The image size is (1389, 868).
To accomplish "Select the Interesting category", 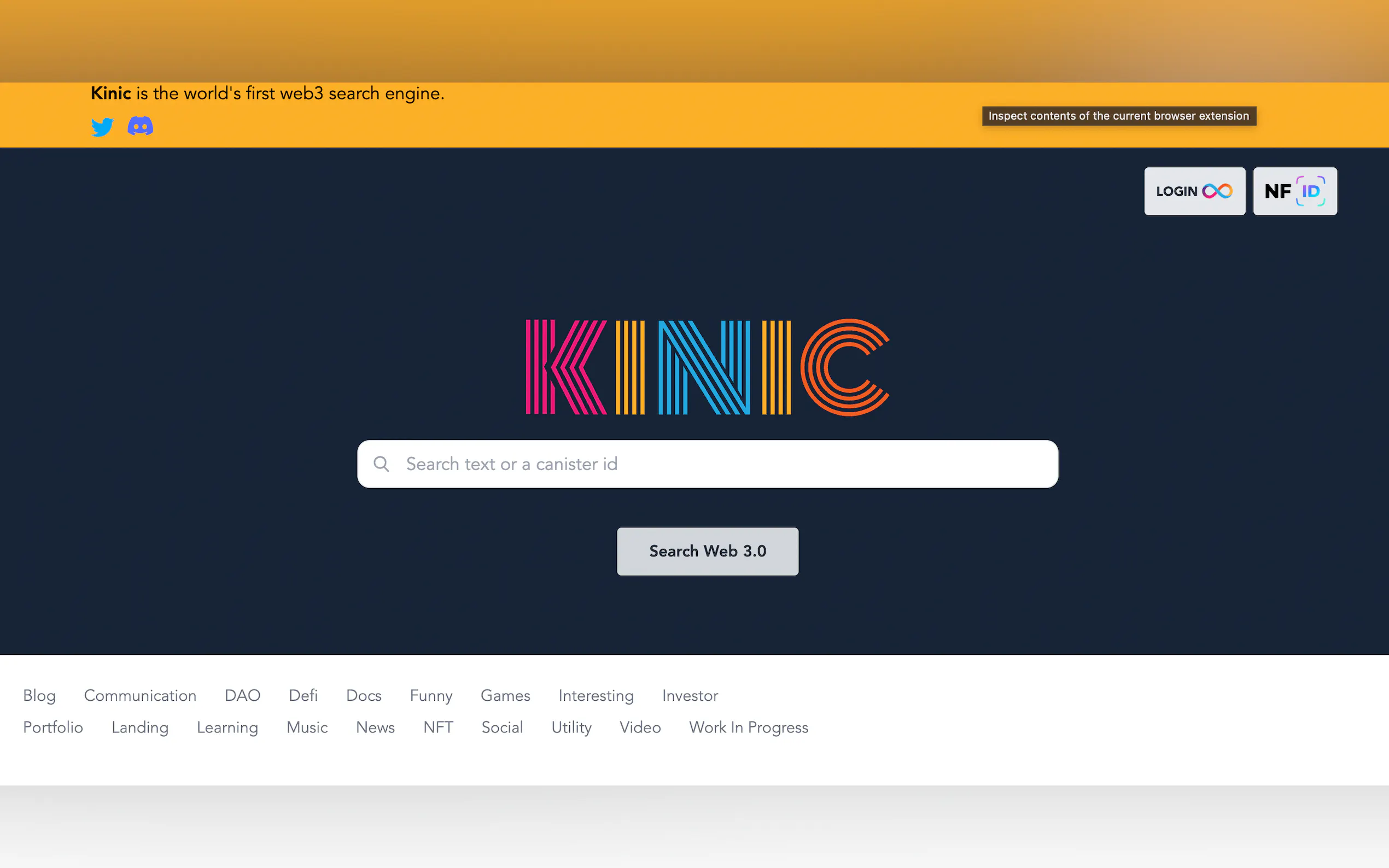I will click(x=596, y=696).
